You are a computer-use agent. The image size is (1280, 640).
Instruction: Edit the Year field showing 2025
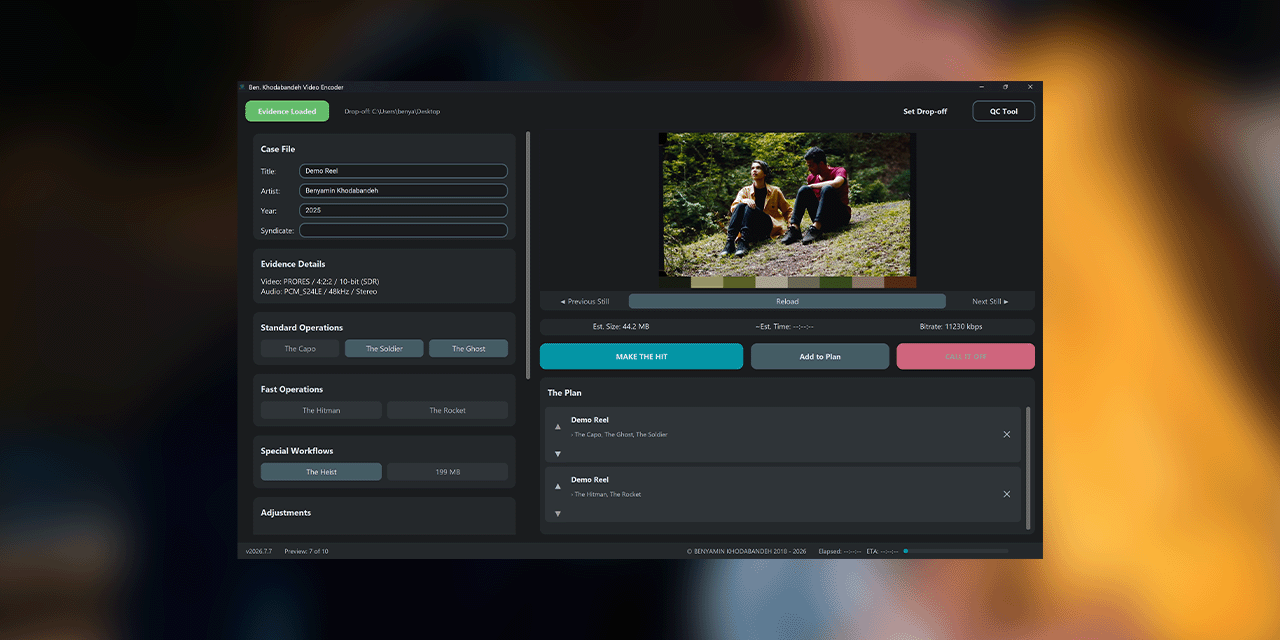click(x=403, y=210)
